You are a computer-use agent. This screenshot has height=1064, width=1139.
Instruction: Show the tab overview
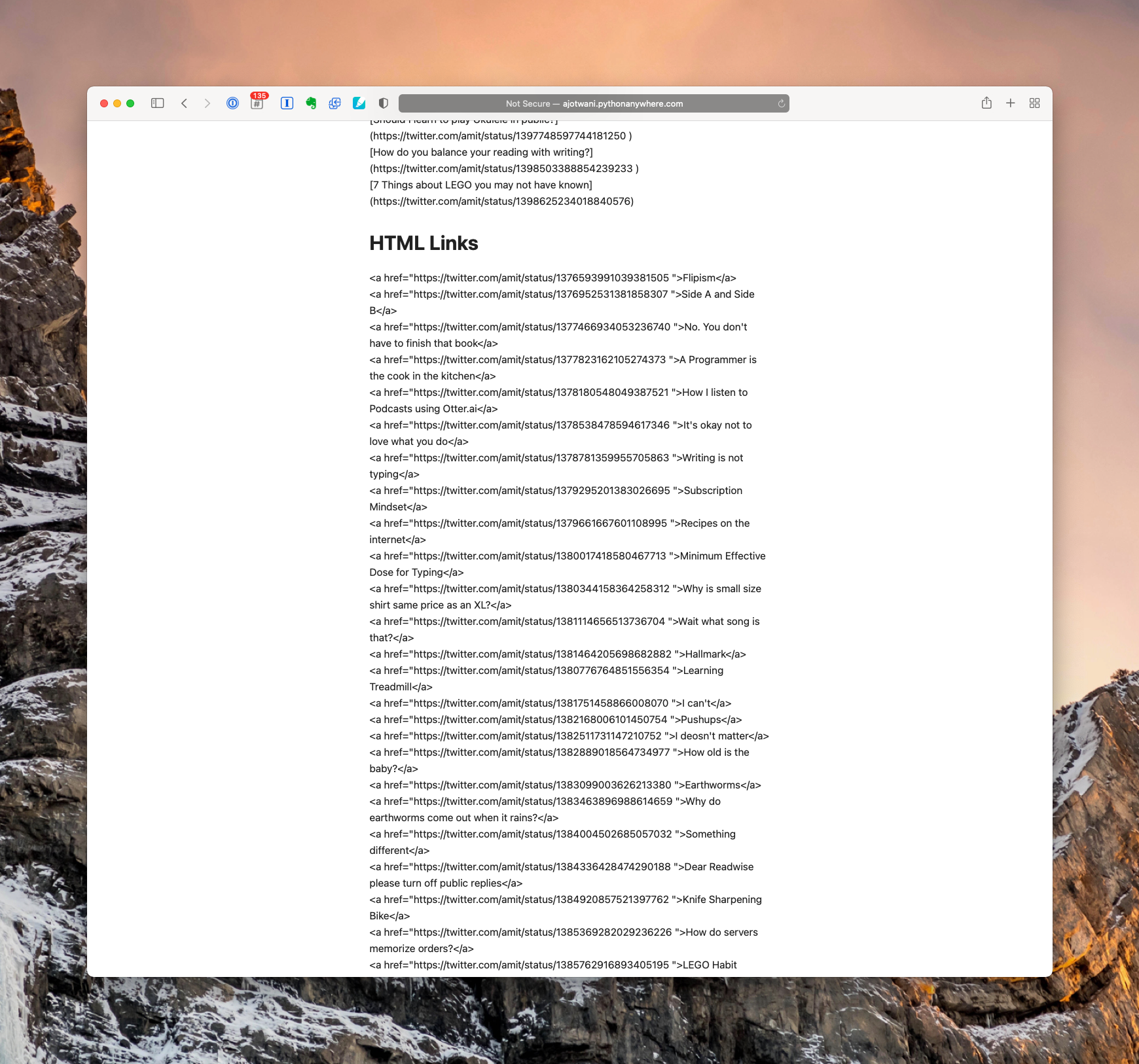(x=1034, y=103)
